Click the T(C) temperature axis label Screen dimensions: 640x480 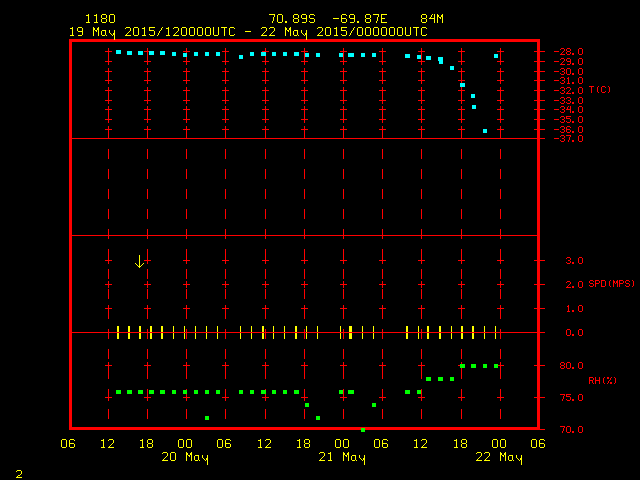click(x=600, y=90)
